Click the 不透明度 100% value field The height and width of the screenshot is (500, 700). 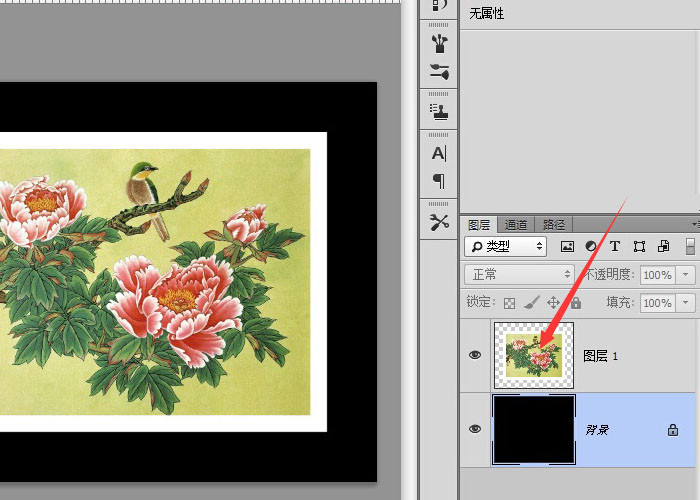coord(658,275)
